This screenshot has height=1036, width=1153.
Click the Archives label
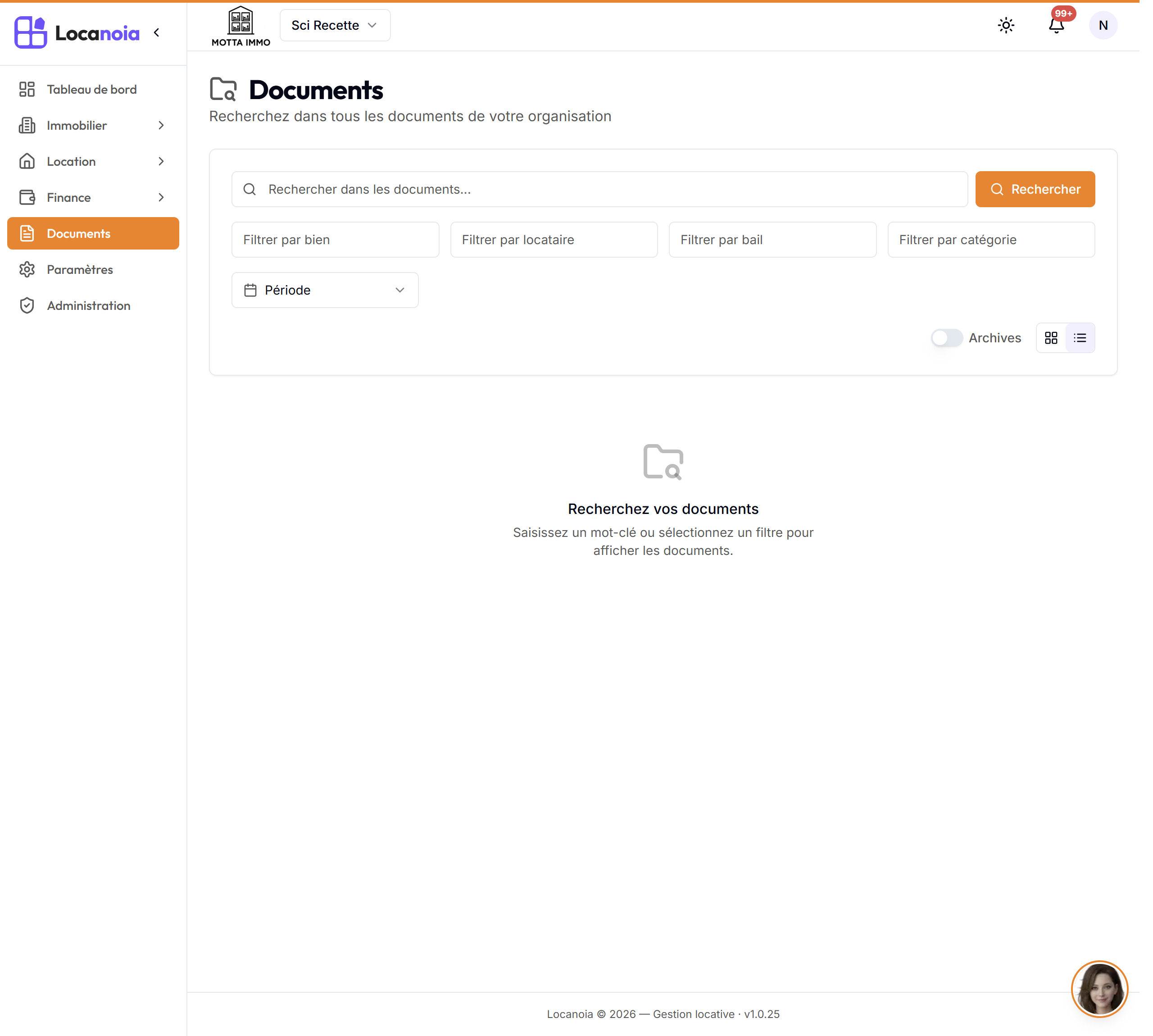click(995, 338)
